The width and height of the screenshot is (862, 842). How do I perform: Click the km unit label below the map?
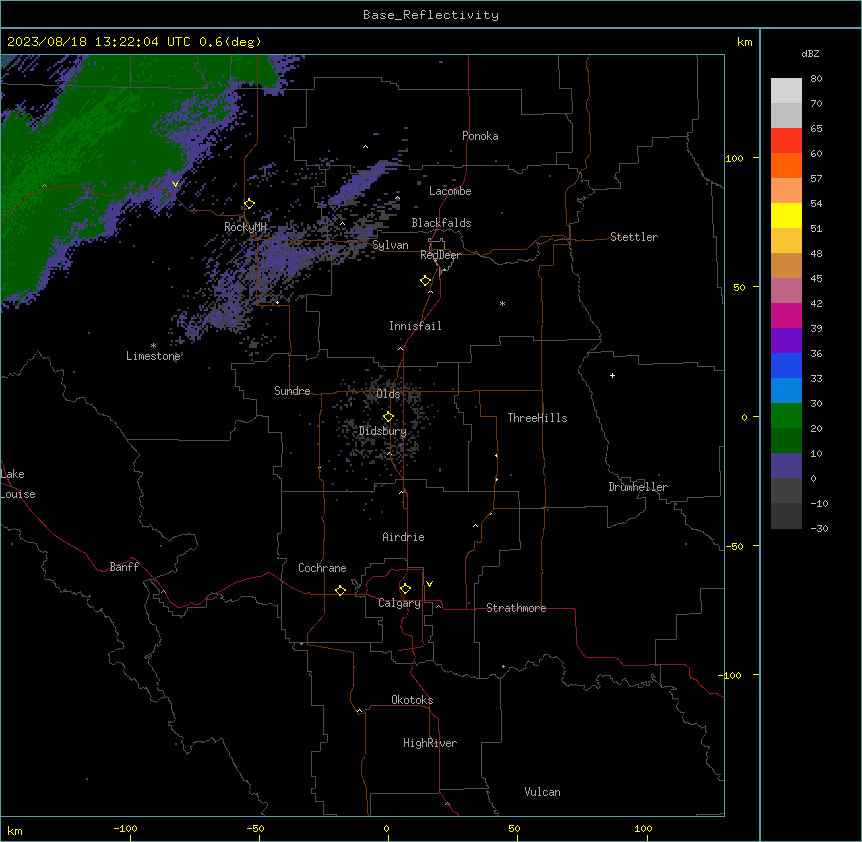tap(15, 830)
